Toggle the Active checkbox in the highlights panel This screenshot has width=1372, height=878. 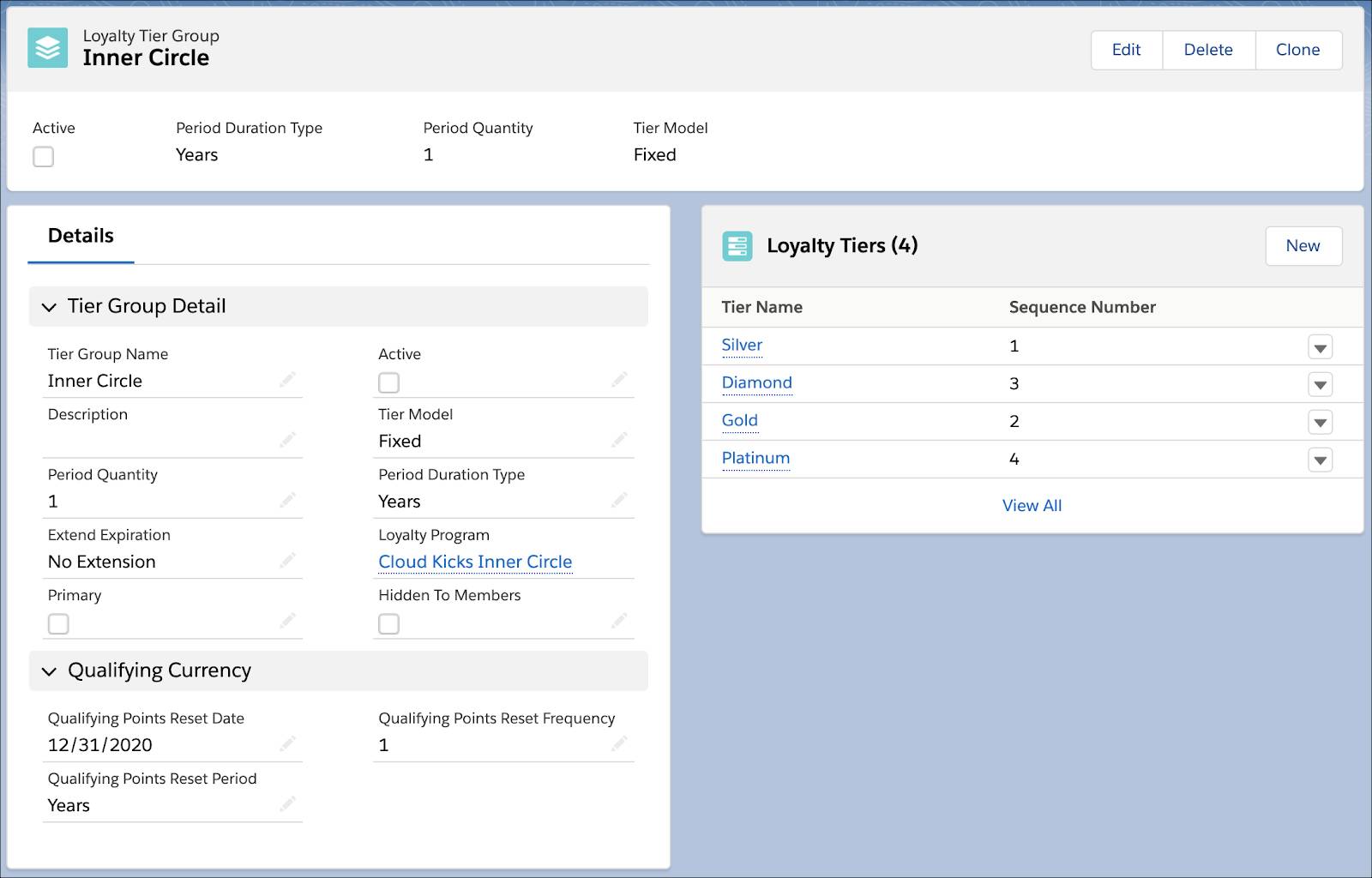click(x=43, y=157)
